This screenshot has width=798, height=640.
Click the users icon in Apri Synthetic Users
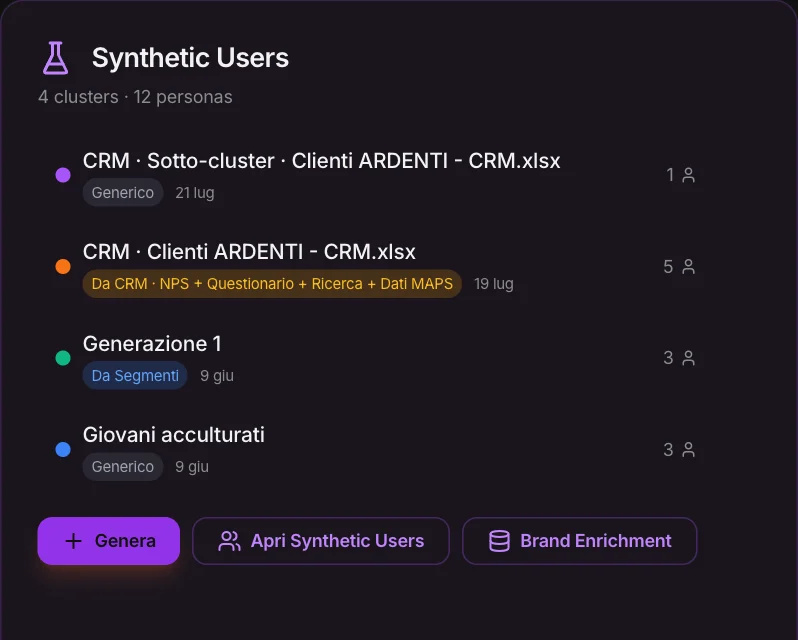(x=229, y=541)
